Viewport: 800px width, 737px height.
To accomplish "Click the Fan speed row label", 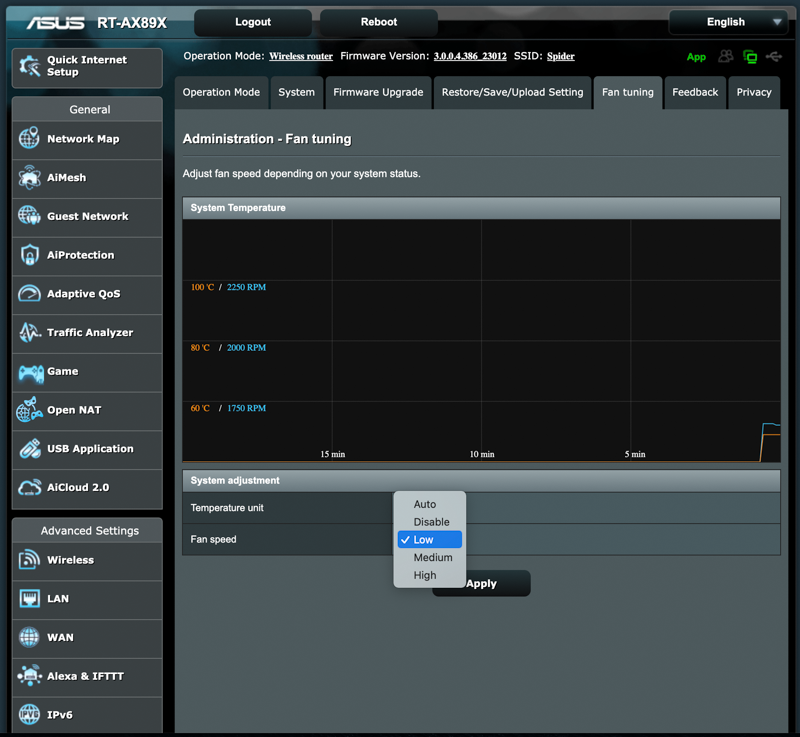I will 213,539.
